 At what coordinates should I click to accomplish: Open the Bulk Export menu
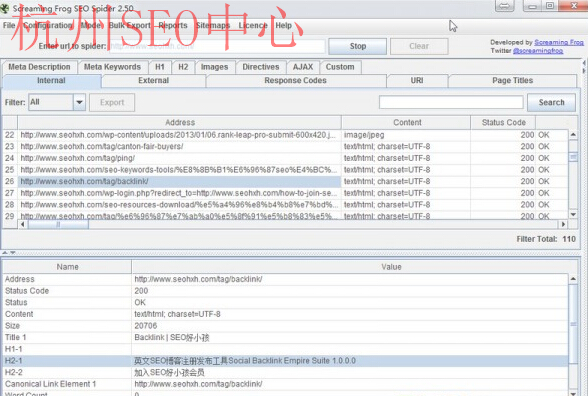coord(129,26)
